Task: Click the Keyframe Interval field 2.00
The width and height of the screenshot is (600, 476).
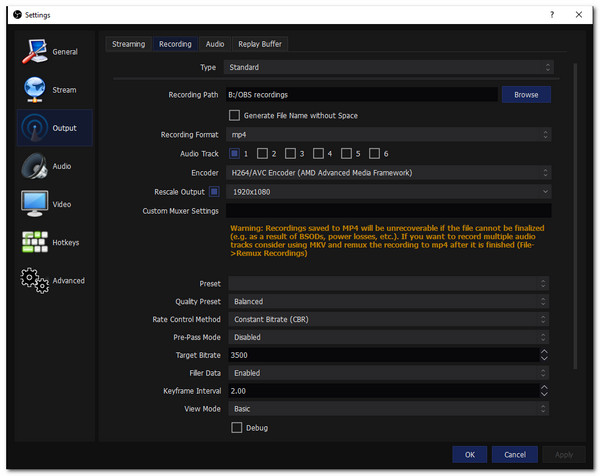Action: [x=384, y=391]
